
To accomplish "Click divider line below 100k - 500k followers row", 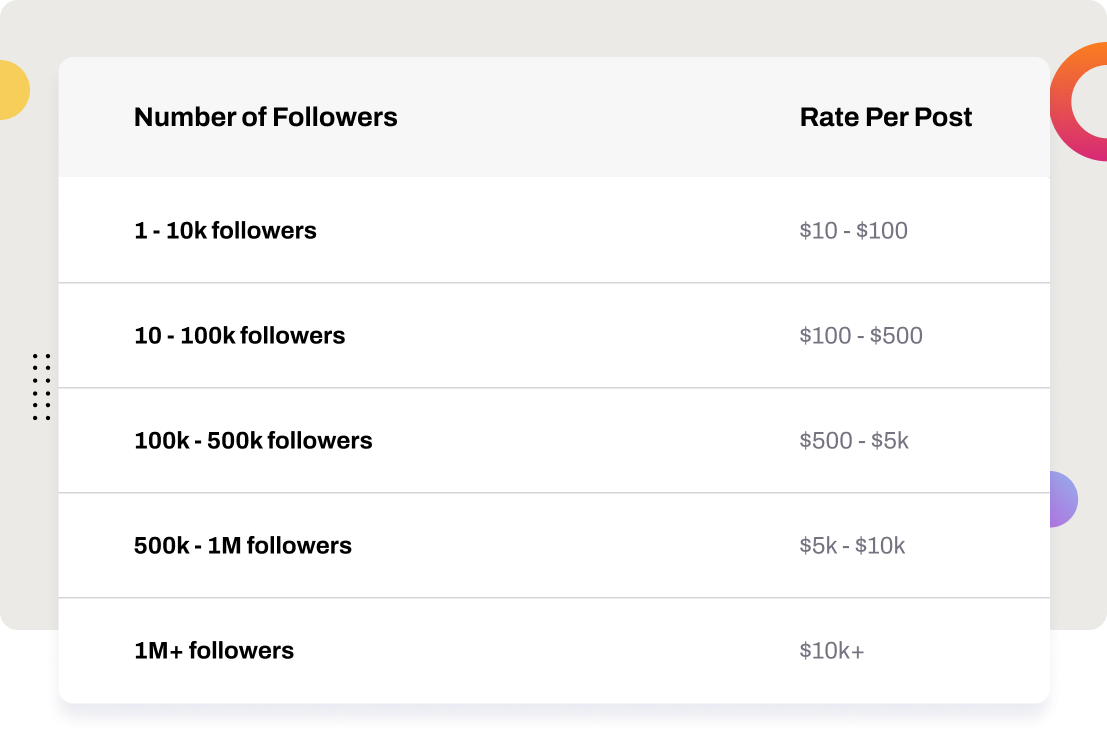I will [554, 493].
